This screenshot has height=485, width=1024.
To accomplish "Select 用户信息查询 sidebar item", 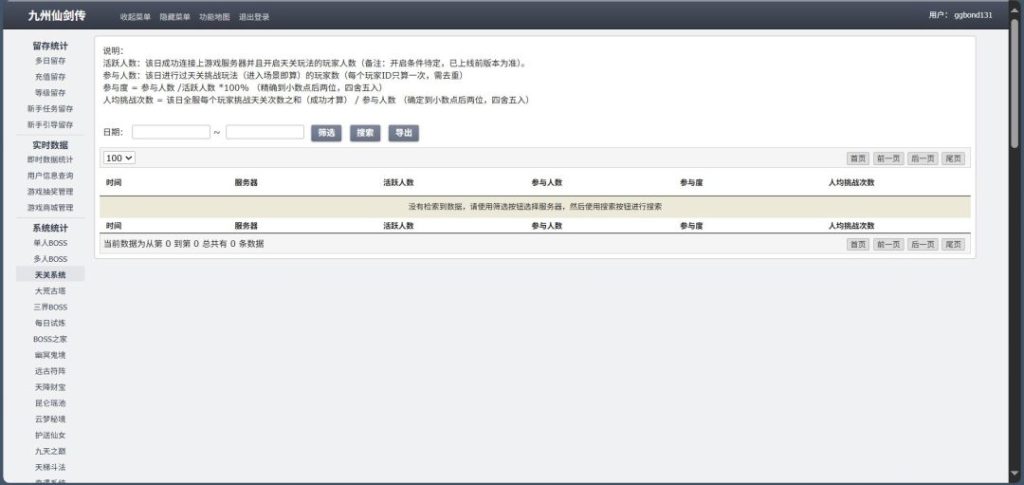I will tap(50, 175).
